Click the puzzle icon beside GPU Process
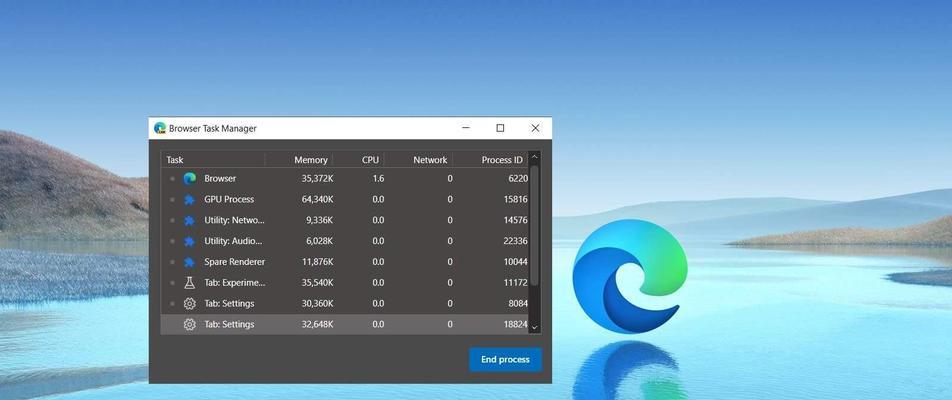Viewport: 952px width, 400px height. (189, 199)
